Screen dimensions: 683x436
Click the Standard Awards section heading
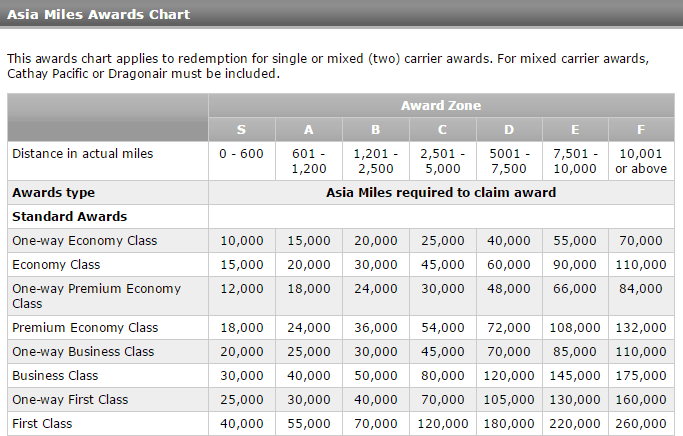pyautogui.click(x=70, y=216)
